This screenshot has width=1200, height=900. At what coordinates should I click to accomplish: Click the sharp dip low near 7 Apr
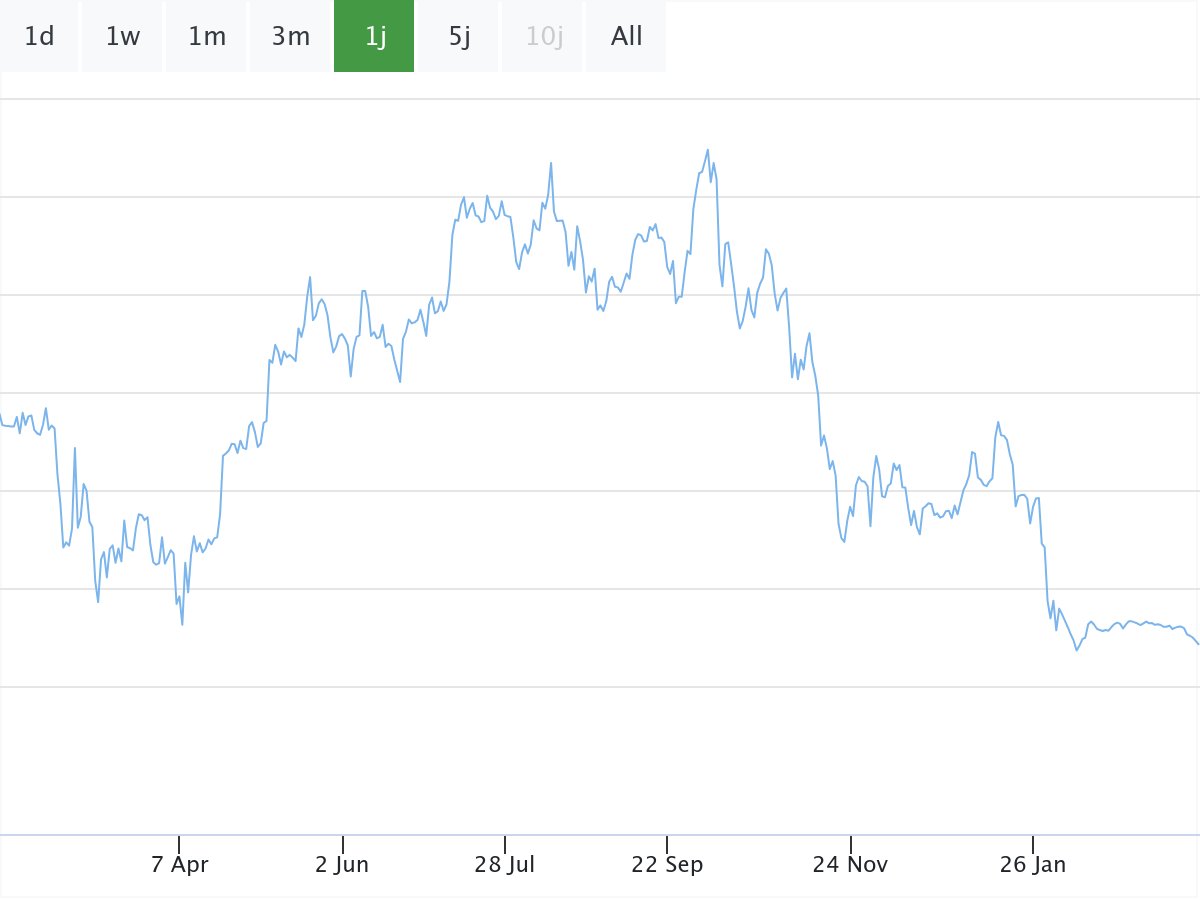182,625
